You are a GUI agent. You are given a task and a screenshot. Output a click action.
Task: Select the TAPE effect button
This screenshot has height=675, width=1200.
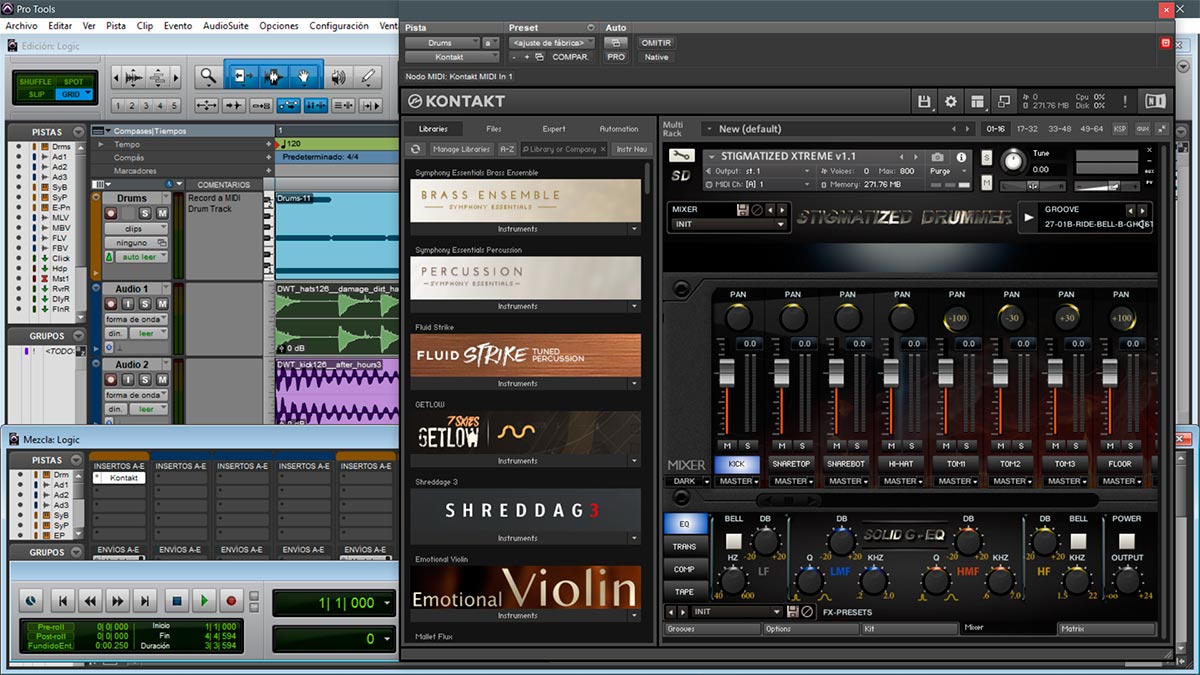[x=685, y=591]
